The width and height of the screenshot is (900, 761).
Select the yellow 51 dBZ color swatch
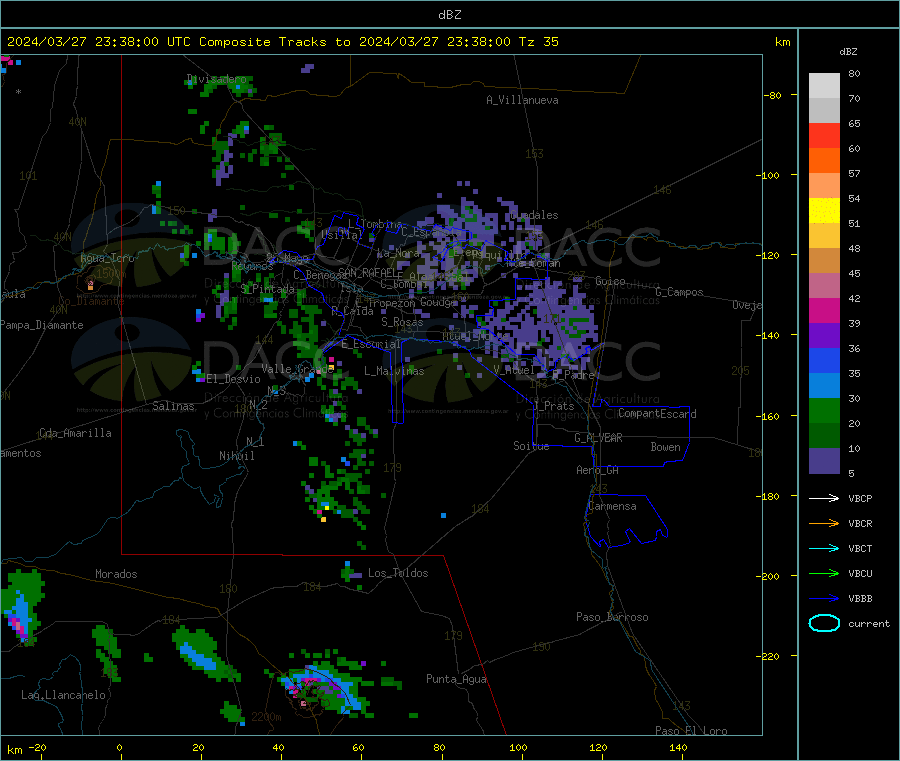[824, 211]
